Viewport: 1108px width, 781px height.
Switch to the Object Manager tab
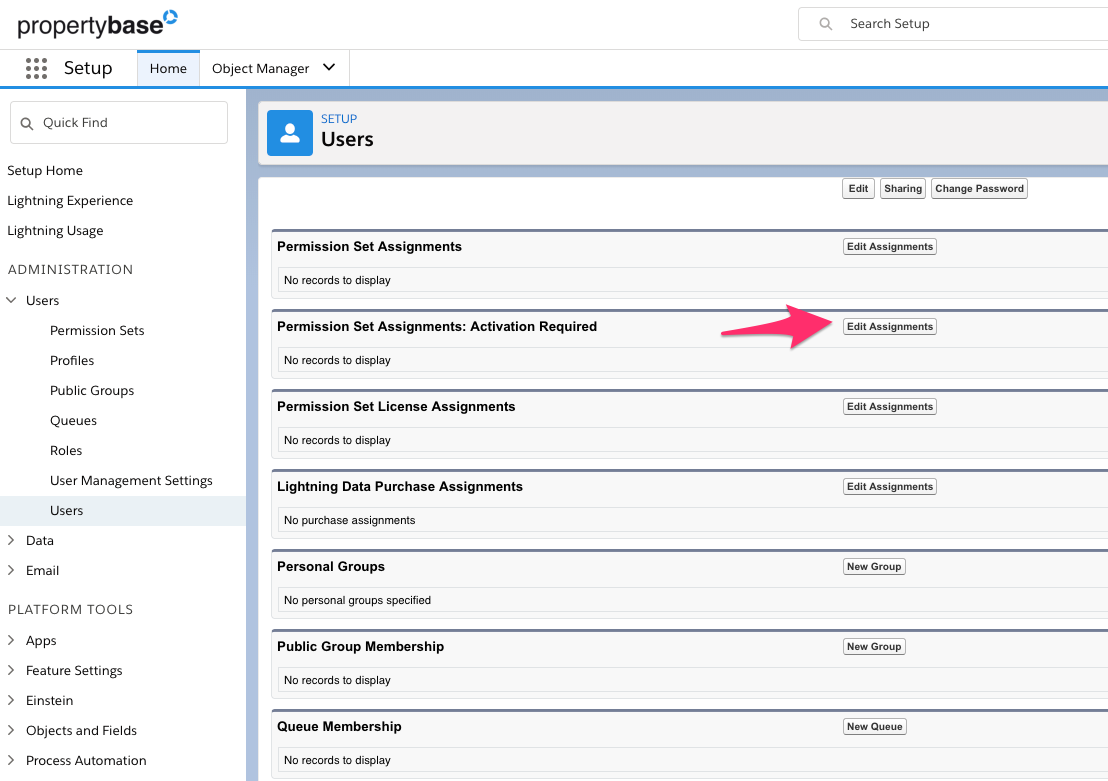261,69
